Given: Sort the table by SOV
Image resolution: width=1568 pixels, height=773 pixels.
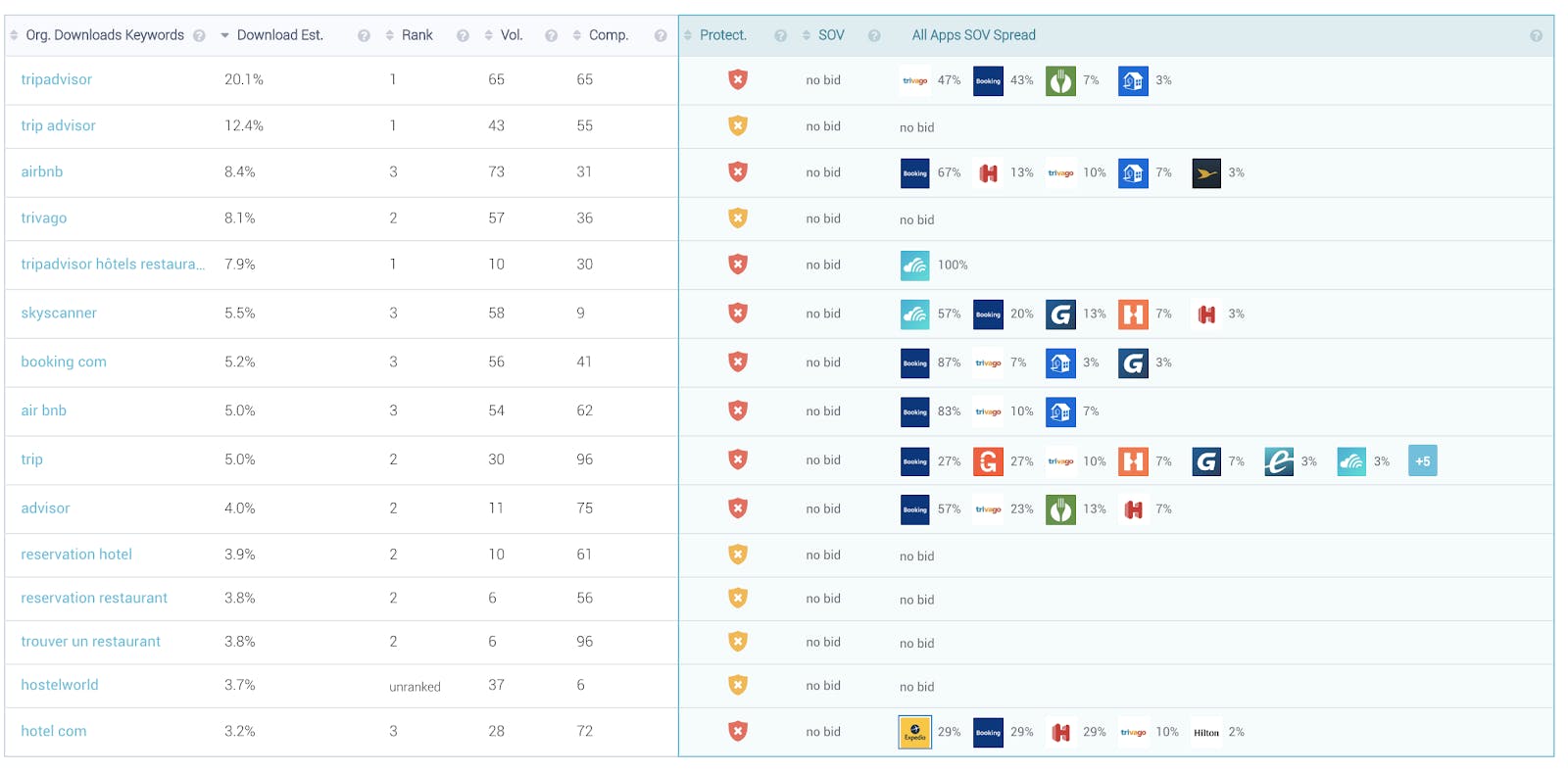Looking at the screenshot, I should pyautogui.click(x=831, y=35).
